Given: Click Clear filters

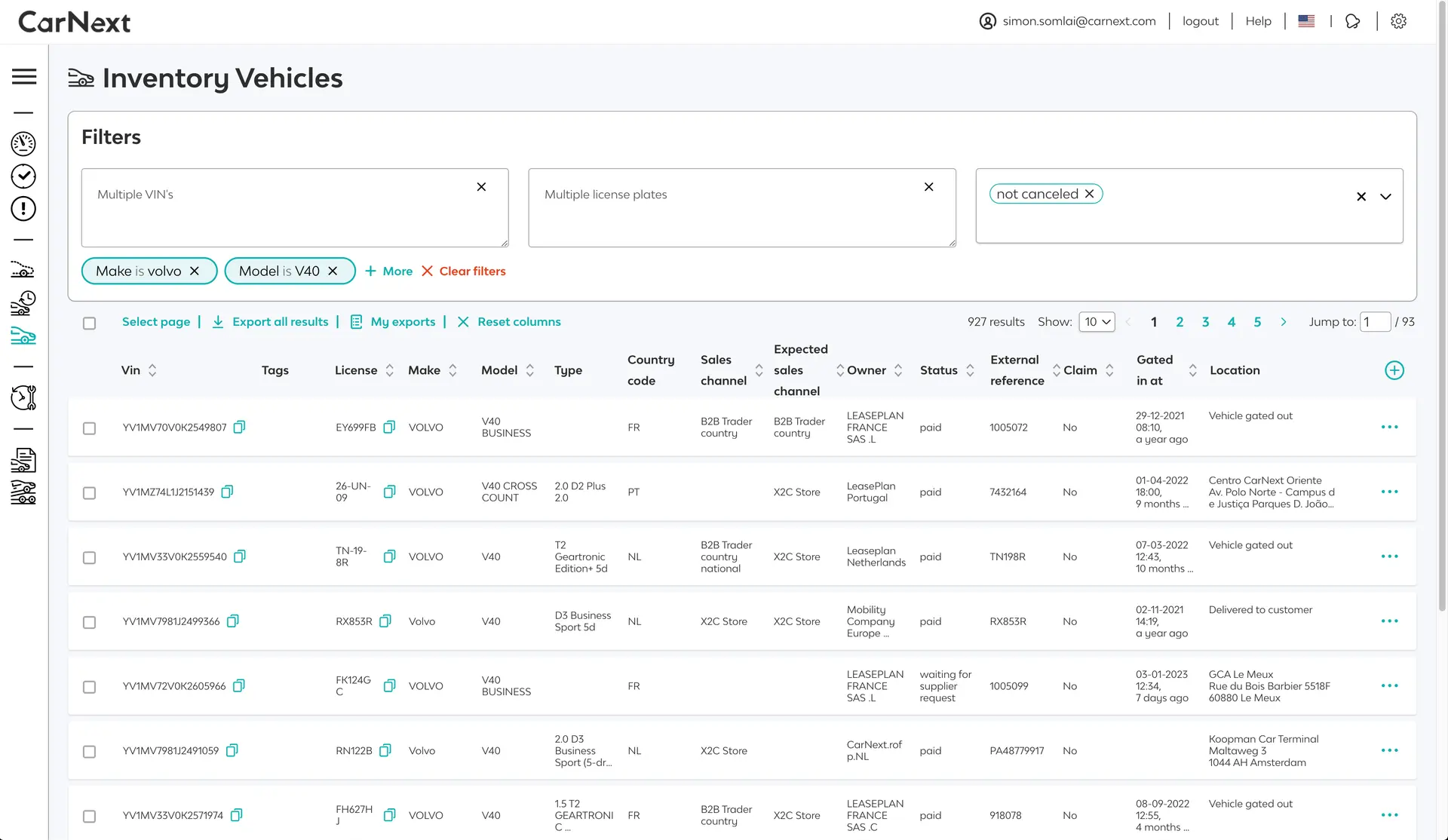Looking at the screenshot, I should click(x=464, y=271).
